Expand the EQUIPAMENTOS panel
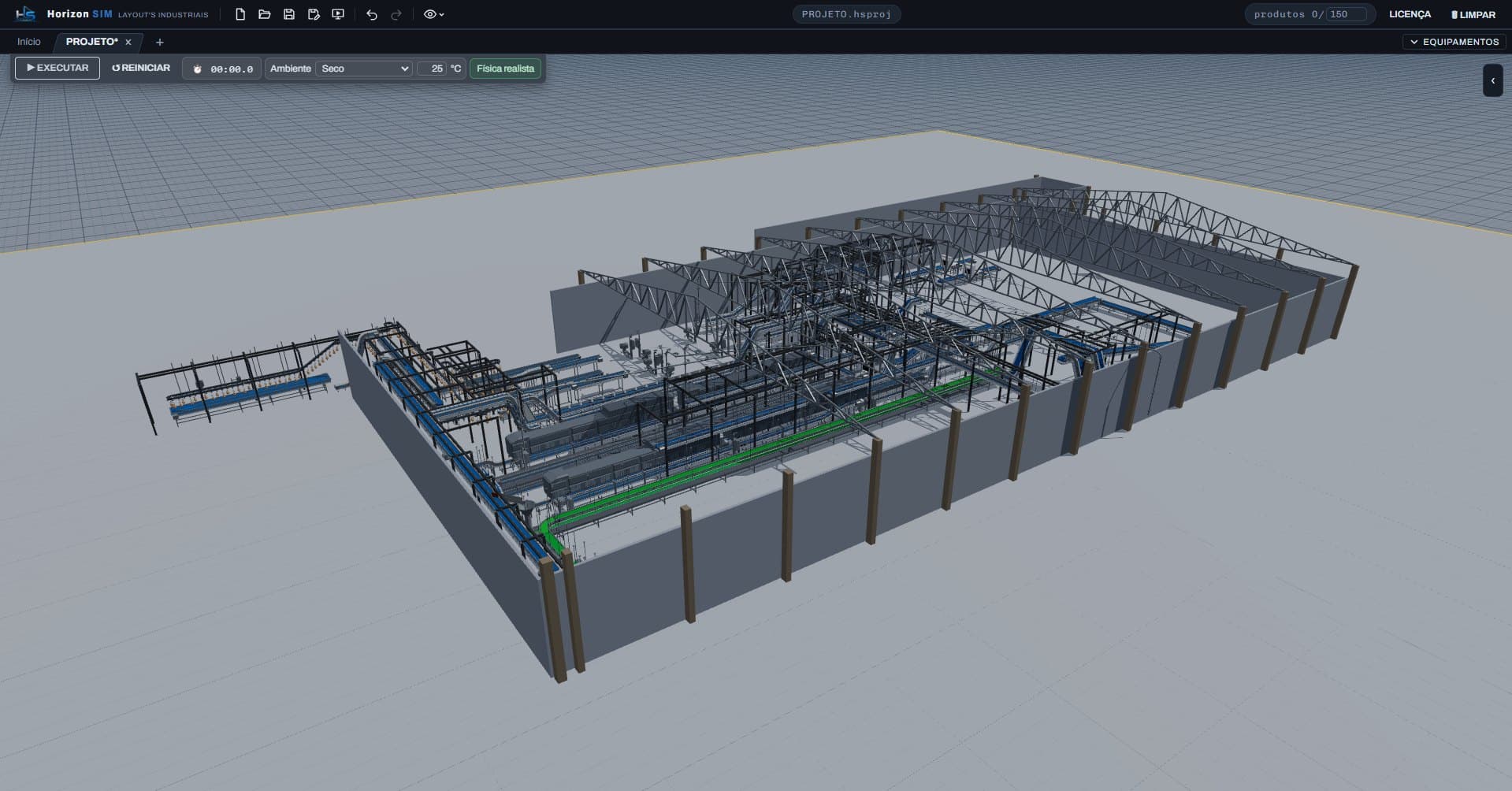 1454,42
